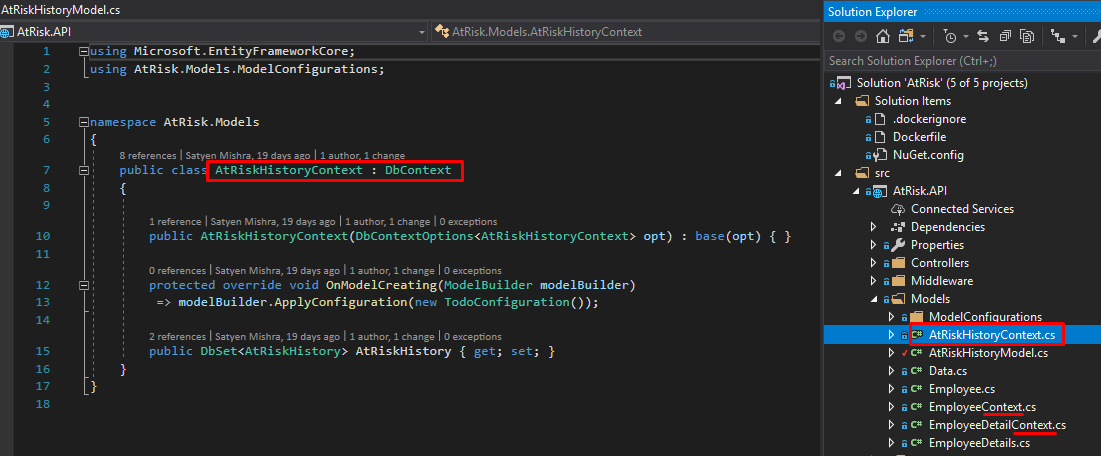Click the Forward arrow in Solution Explorer
The height and width of the screenshot is (456, 1101).
coord(861,36)
